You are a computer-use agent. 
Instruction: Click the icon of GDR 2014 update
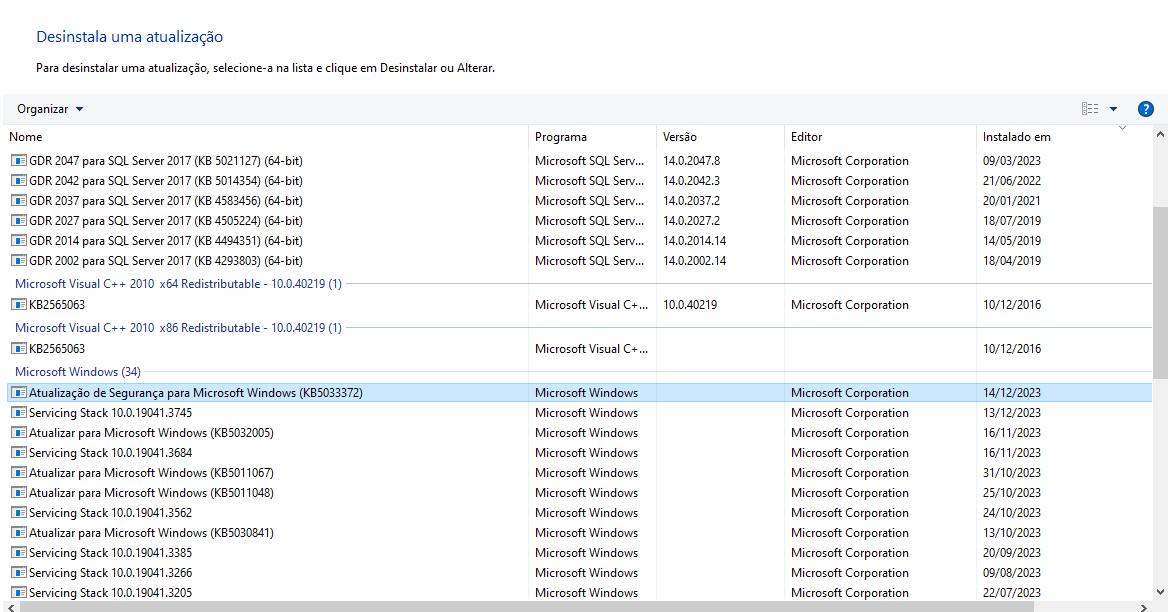click(x=19, y=241)
